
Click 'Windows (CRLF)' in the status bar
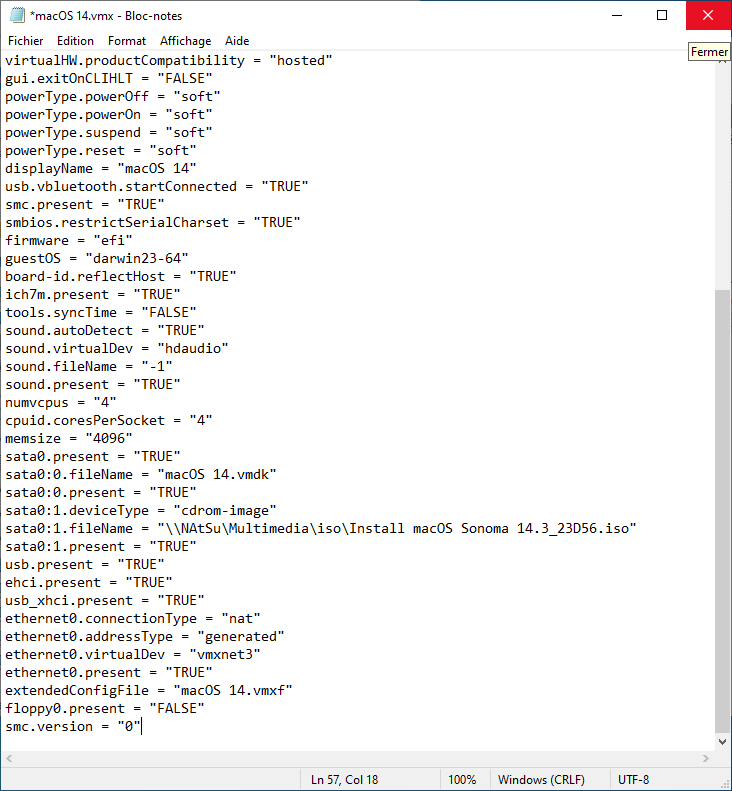[541, 779]
